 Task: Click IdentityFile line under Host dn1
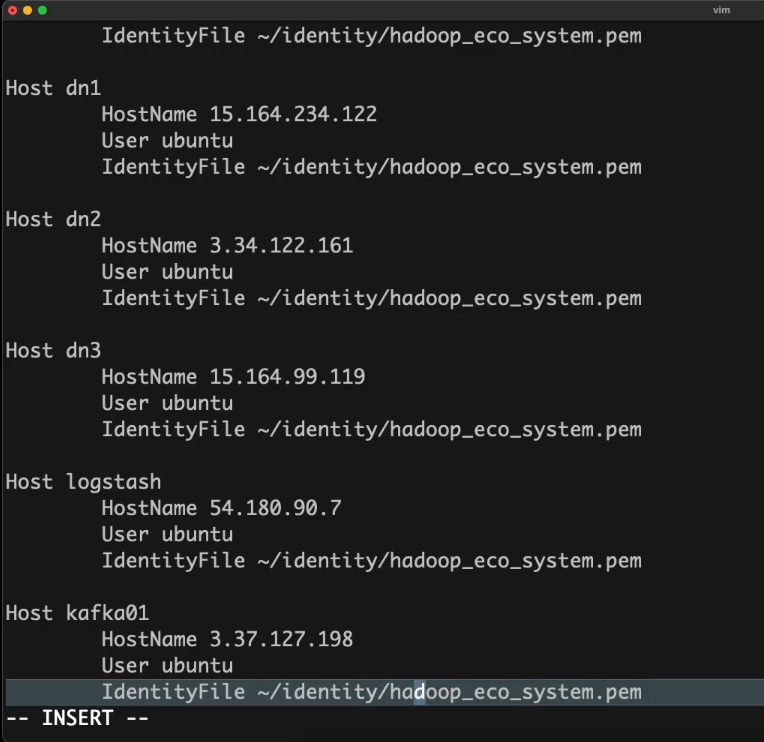[371, 167]
